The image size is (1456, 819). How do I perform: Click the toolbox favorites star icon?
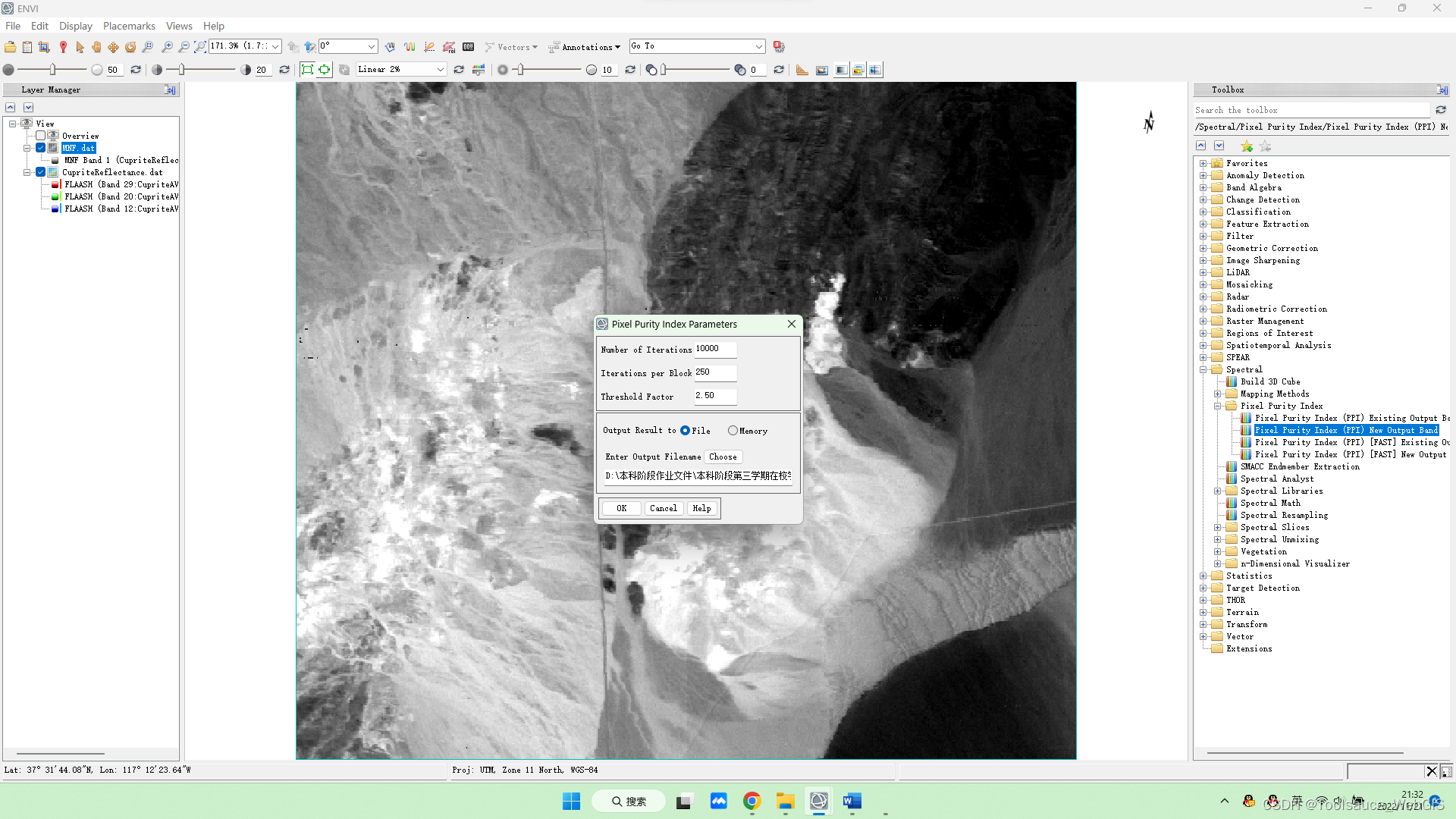(x=1247, y=146)
